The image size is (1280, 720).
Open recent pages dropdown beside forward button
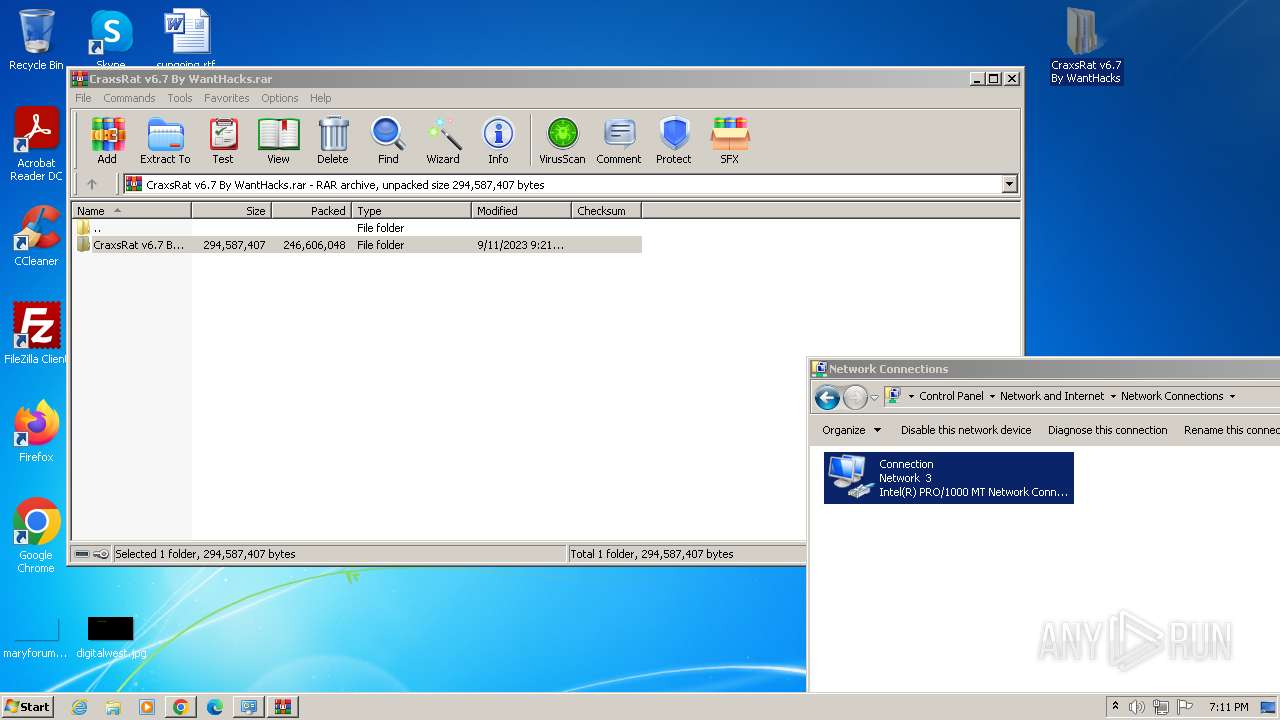(874, 398)
